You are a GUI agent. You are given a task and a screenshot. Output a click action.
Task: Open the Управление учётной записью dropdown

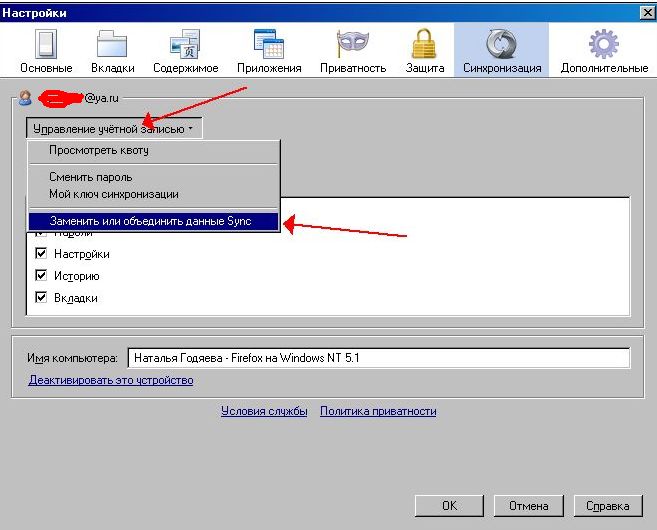114,129
